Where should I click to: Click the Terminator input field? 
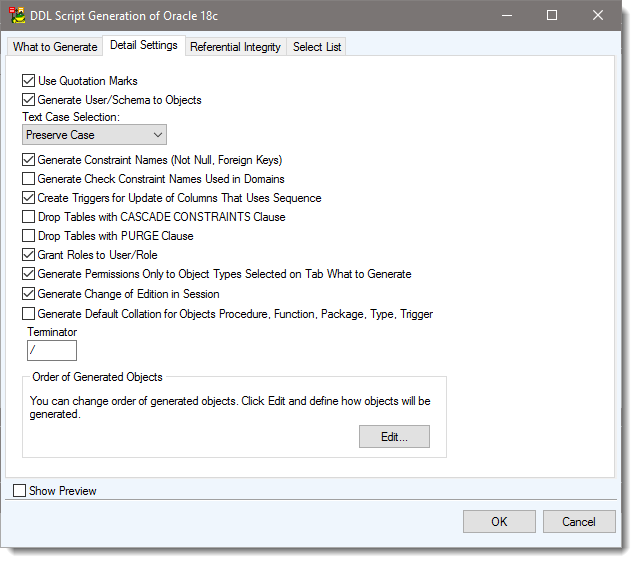coord(52,351)
